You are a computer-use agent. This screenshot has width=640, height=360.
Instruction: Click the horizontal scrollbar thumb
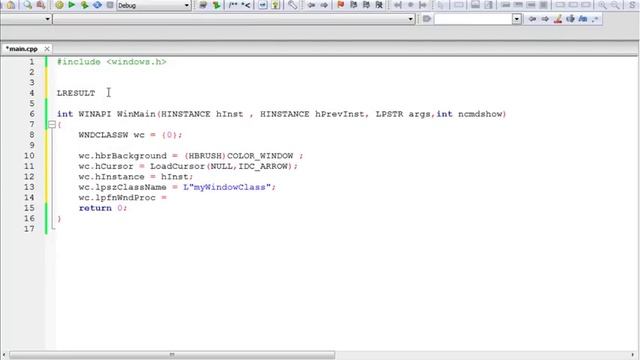172,355
